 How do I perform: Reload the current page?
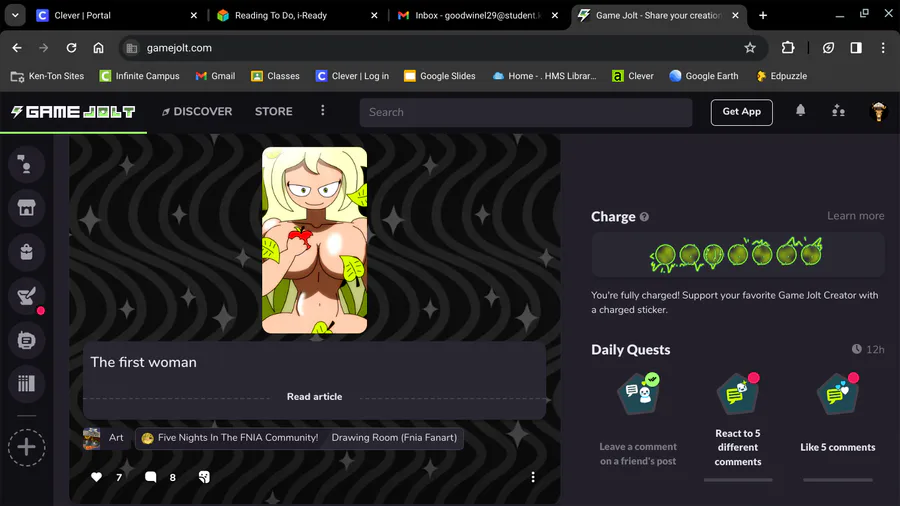pyautogui.click(x=71, y=48)
